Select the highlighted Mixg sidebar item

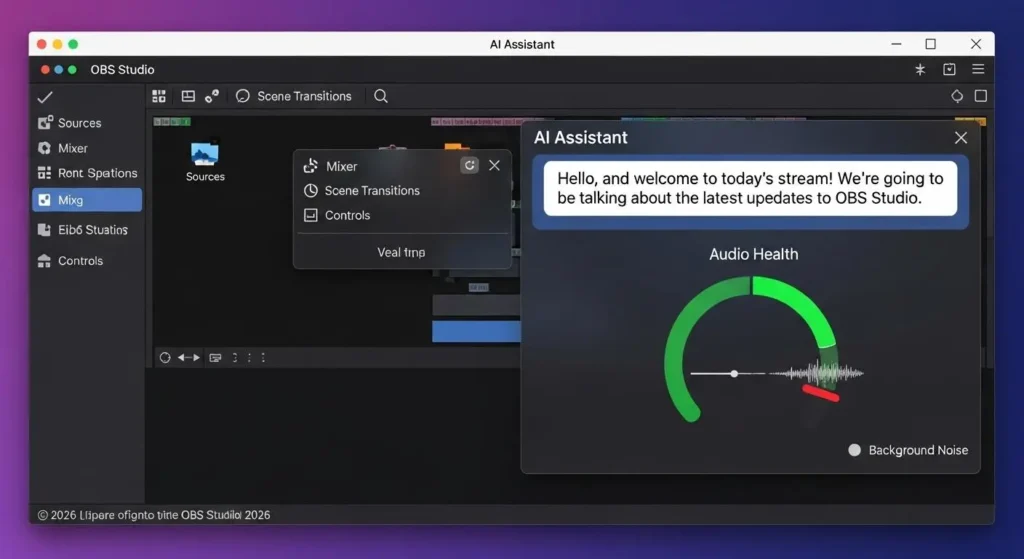point(87,200)
